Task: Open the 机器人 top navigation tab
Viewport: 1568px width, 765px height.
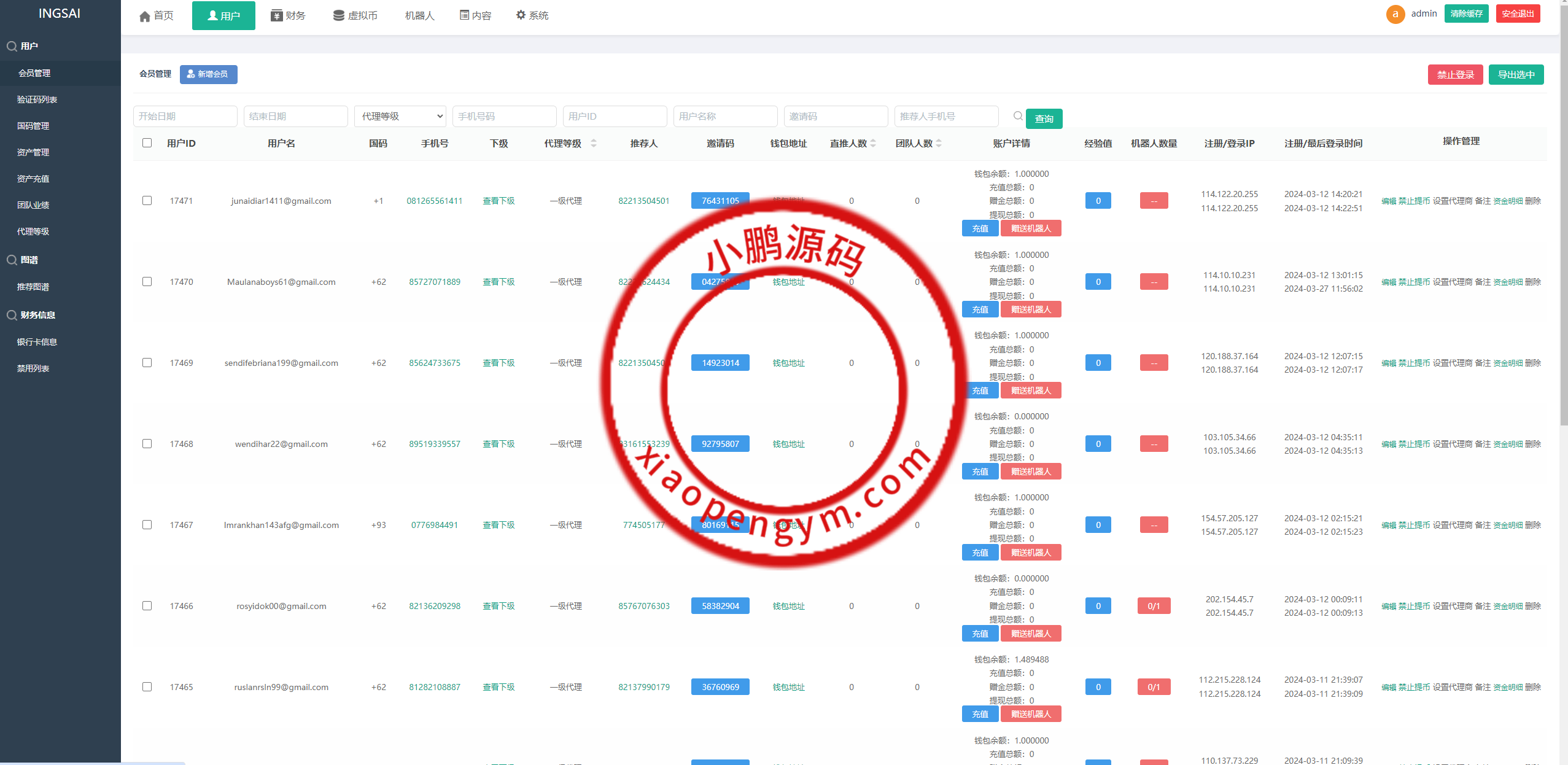Action: (x=419, y=15)
